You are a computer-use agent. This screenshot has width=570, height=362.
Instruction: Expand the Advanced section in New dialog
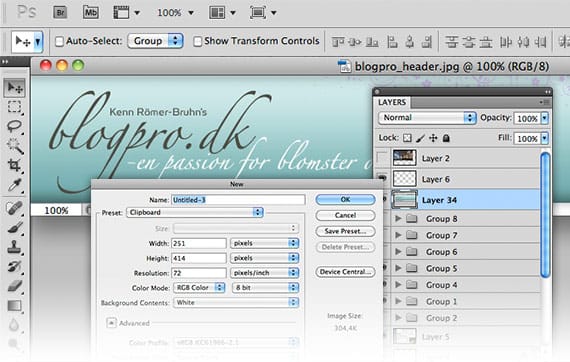pyautogui.click(x=111, y=323)
